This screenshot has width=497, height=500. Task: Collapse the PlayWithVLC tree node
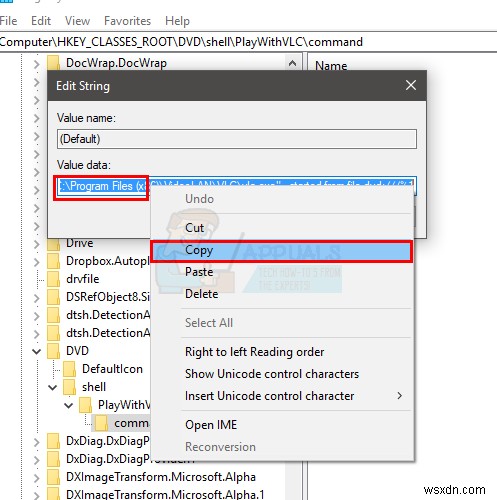(x=69, y=405)
